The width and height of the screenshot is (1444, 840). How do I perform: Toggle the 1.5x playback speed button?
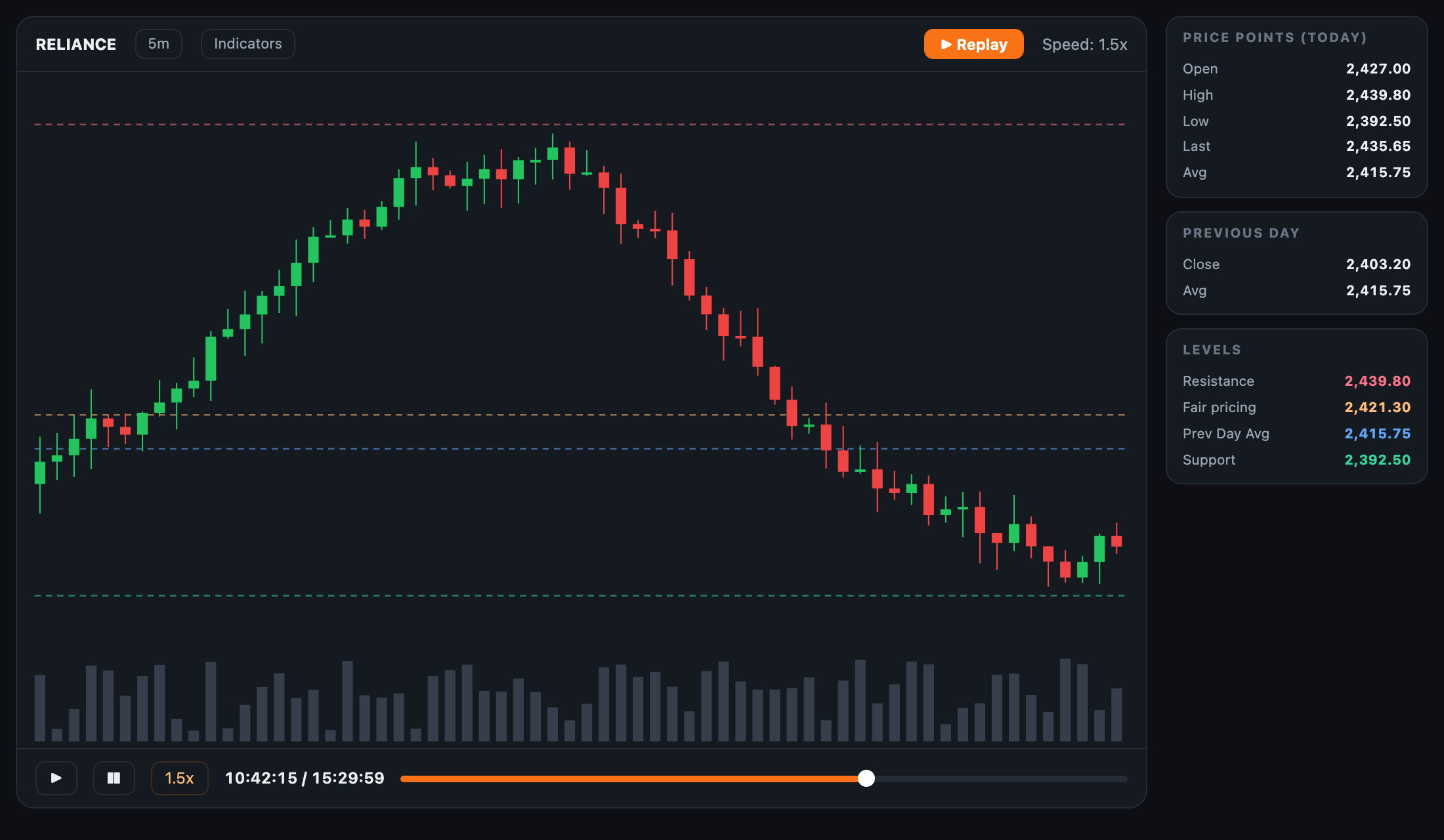(x=179, y=778)
